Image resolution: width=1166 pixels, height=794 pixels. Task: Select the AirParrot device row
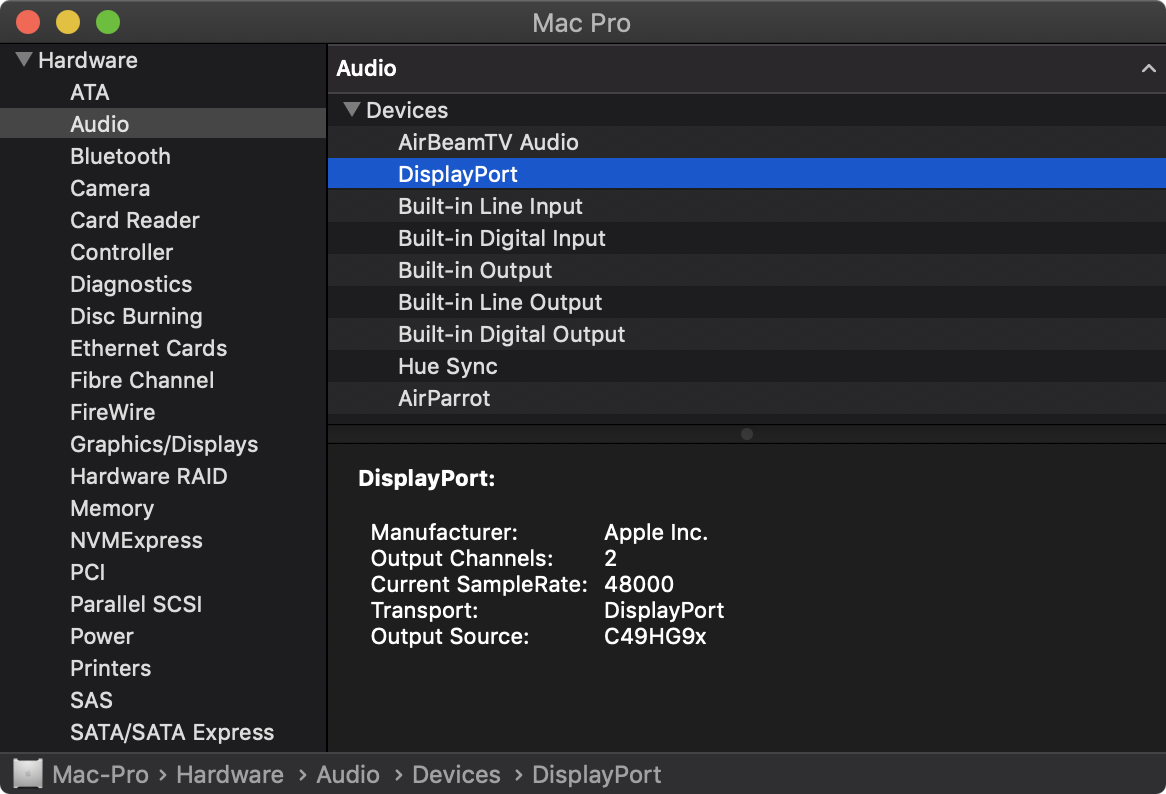(x=444, y=398)
